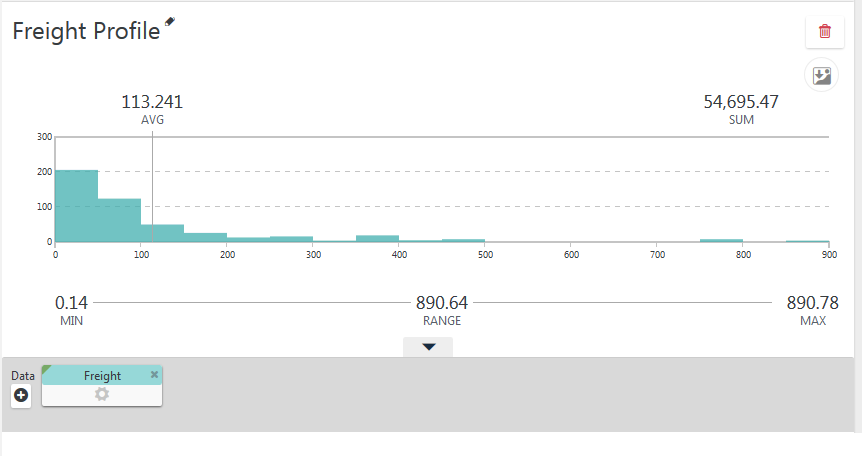Click the SUM value 54,695.47
Screen dimensions: 862x456
pyautogui.click(x=741, y=102)
